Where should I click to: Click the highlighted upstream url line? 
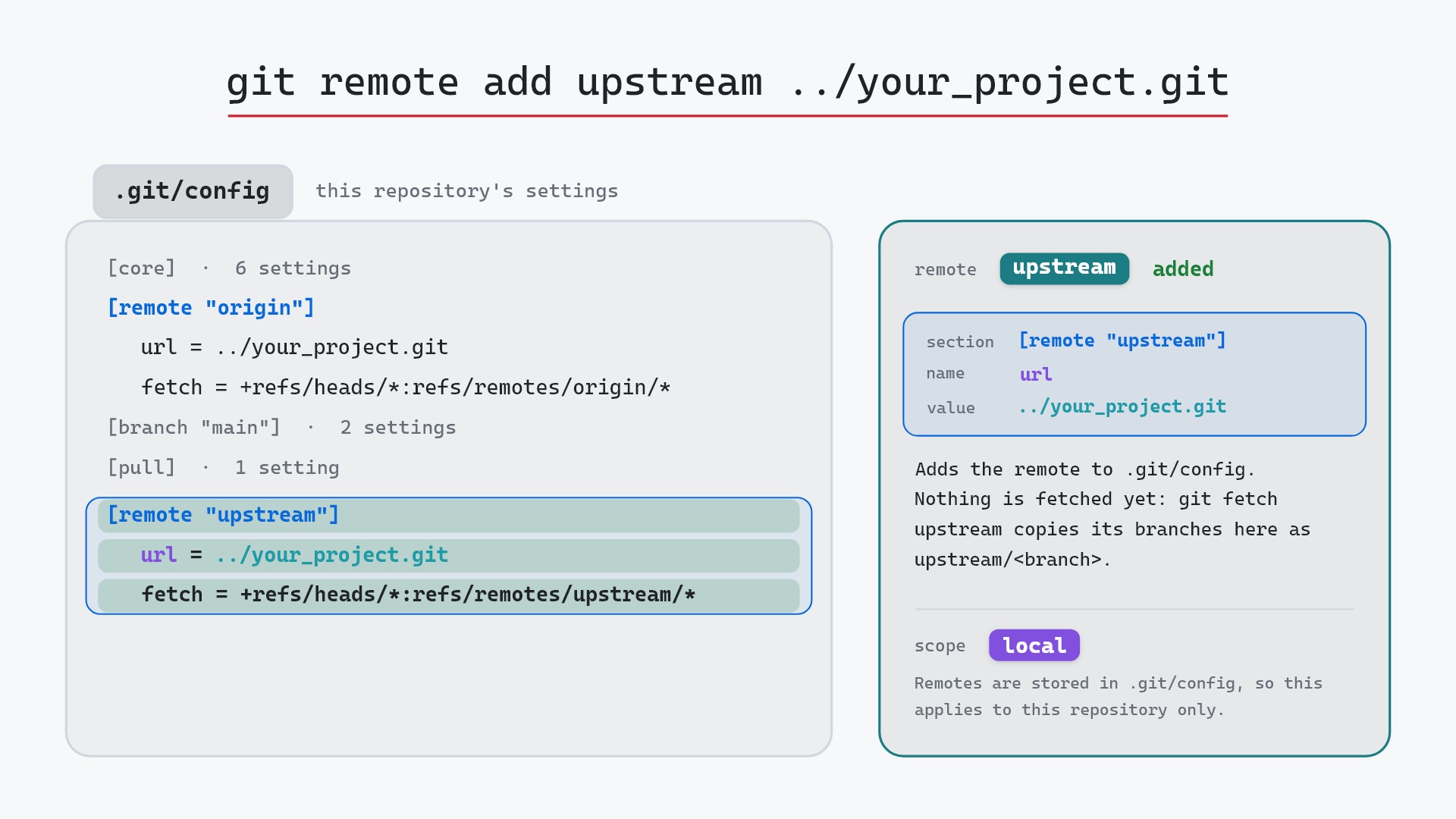[448, 556]
